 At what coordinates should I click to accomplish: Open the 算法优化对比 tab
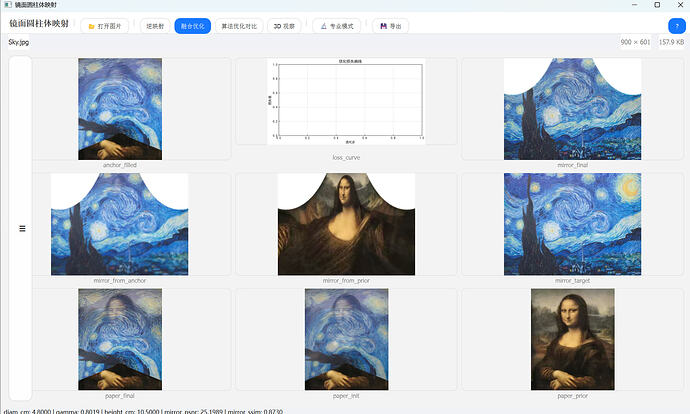click(x=239, y=26)
